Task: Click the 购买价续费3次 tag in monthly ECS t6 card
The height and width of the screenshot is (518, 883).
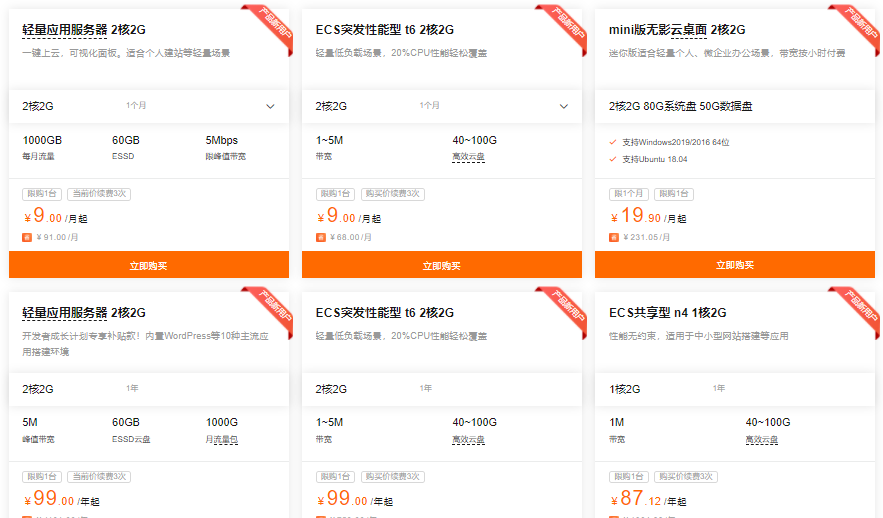Action: [x=393, y=194]
